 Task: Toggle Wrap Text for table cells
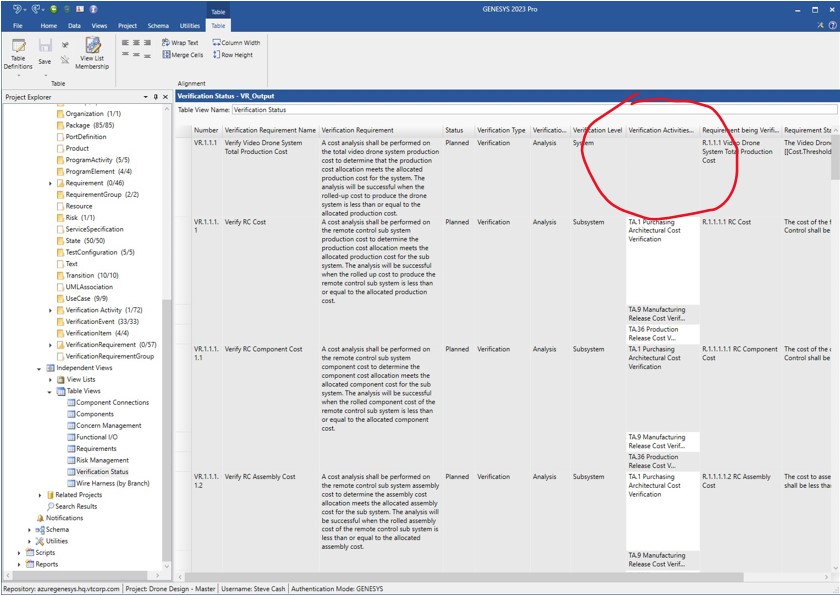[166, 42]
